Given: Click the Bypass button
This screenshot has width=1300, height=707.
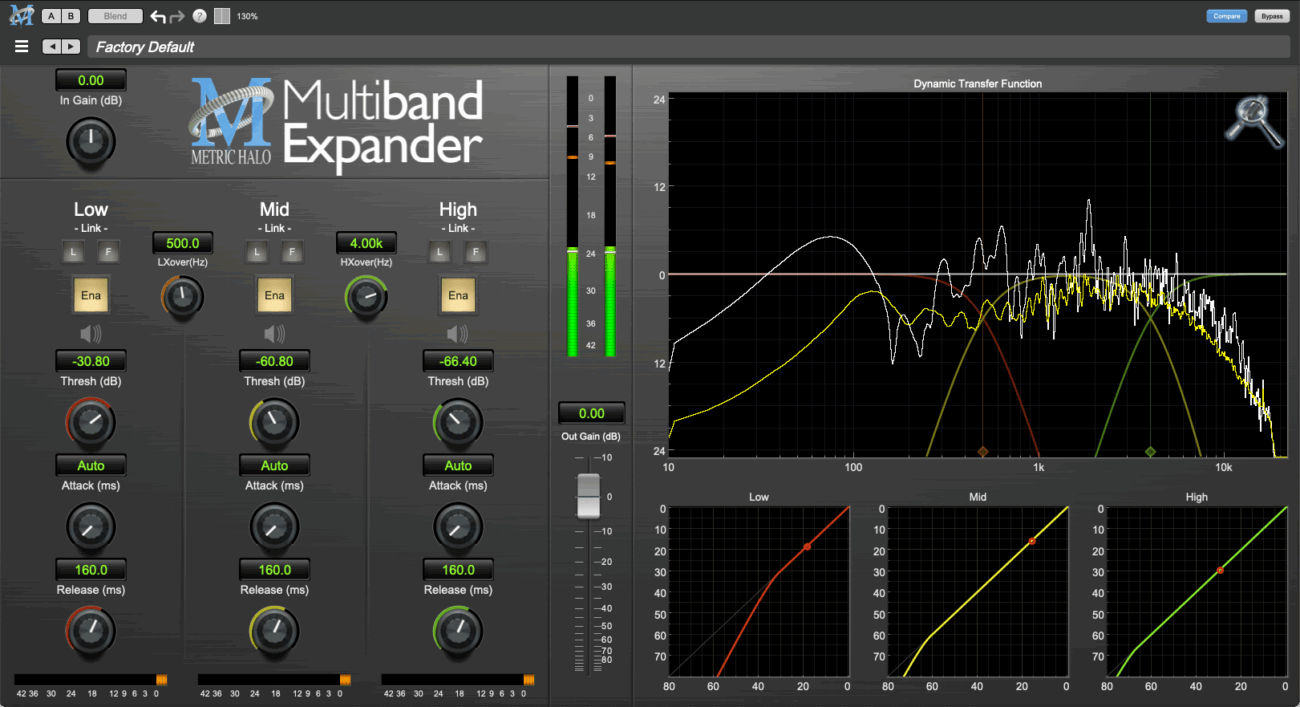Looking at the screenshot, I should click(1271, 16).
